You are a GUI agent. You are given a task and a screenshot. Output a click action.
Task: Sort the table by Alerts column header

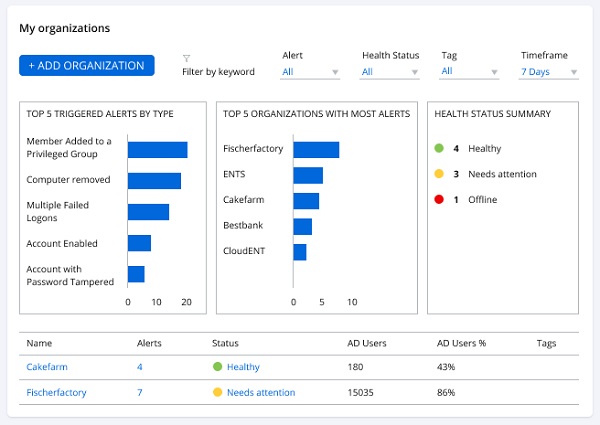[149, 343]
